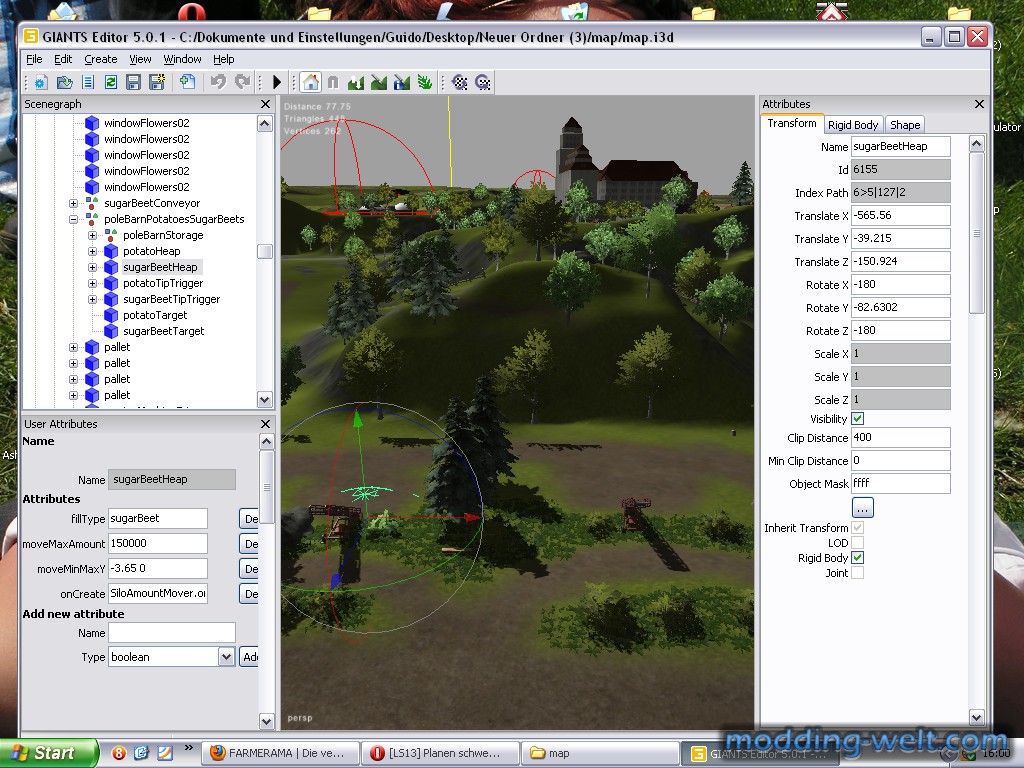Click the second checkered sphere toolbar icon
Viewport: 1024px width, 768px height.
pos(483,82)
